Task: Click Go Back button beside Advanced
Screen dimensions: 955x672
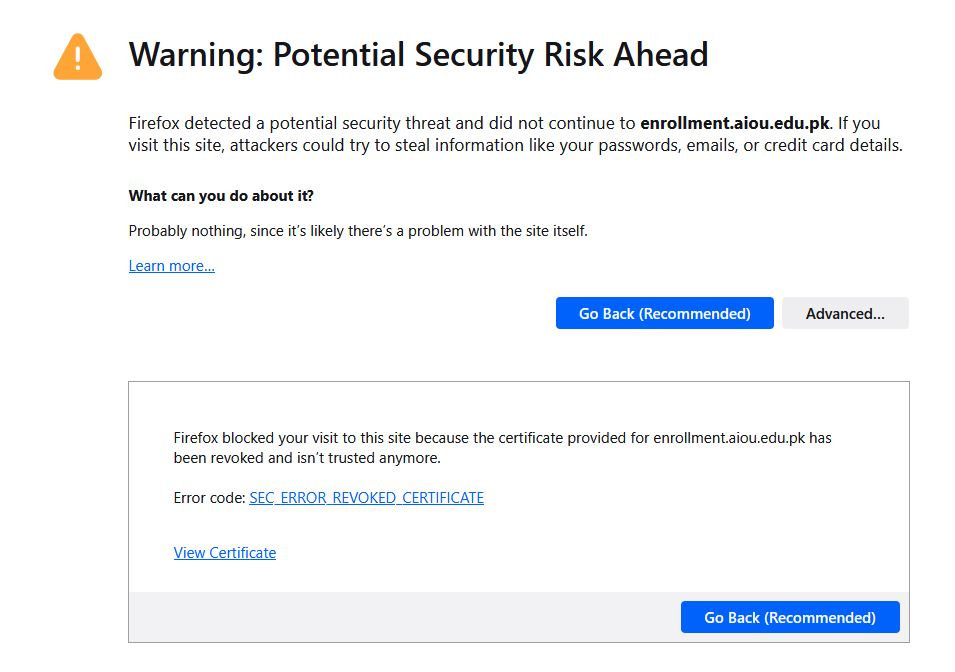Action: click(x=664, y=313)
